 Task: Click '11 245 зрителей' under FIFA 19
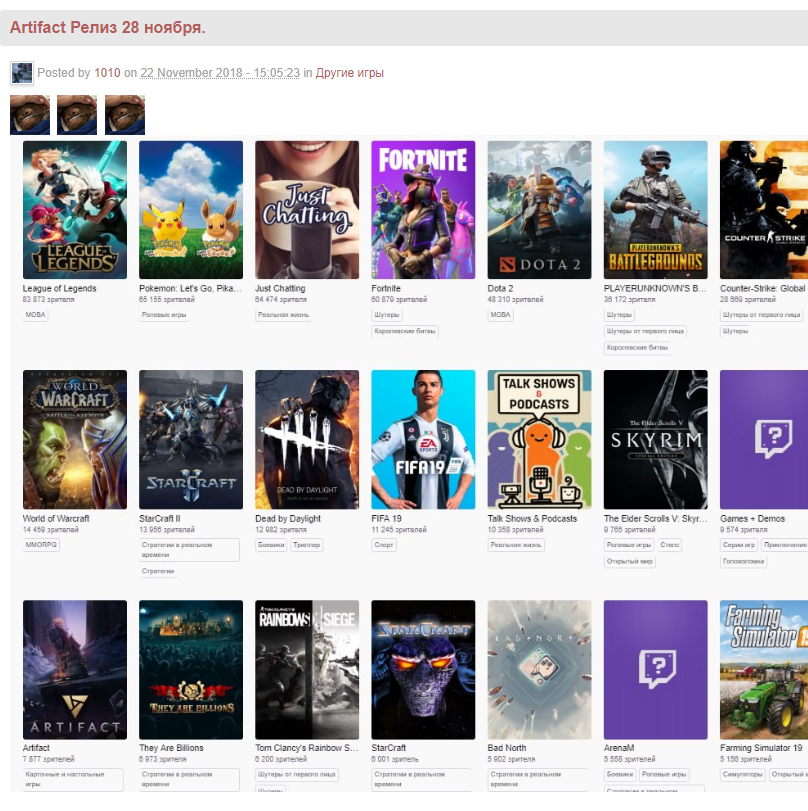pos(399,530)
